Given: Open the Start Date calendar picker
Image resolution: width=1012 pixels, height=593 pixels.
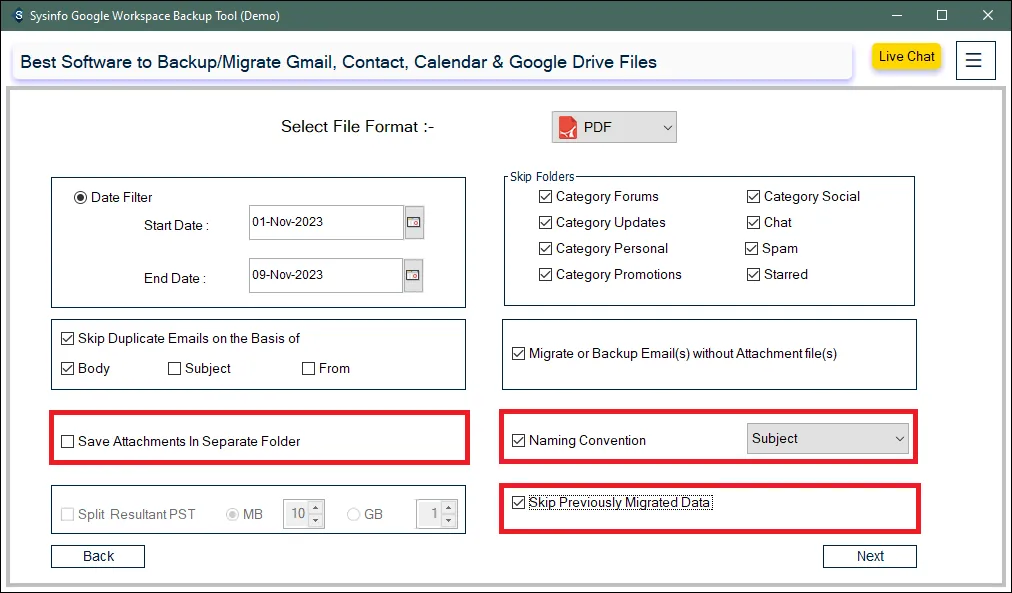Looking at the screenshot, I should [414, 223].
